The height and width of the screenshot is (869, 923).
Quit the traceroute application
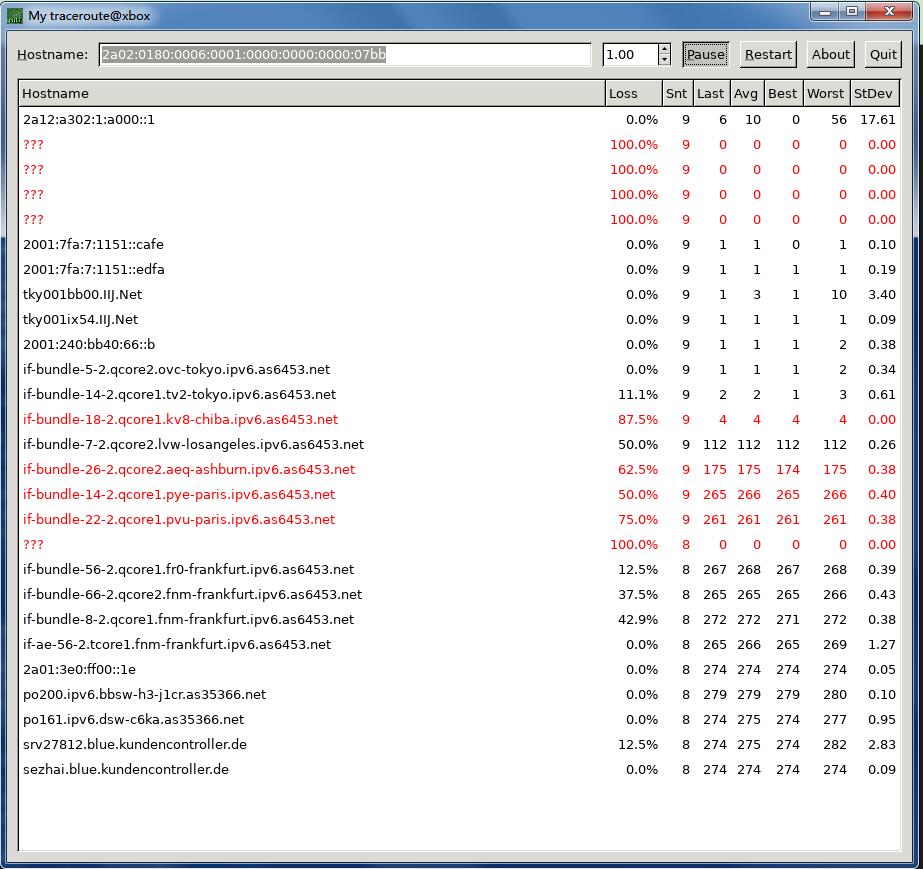(x=883, y=55)
